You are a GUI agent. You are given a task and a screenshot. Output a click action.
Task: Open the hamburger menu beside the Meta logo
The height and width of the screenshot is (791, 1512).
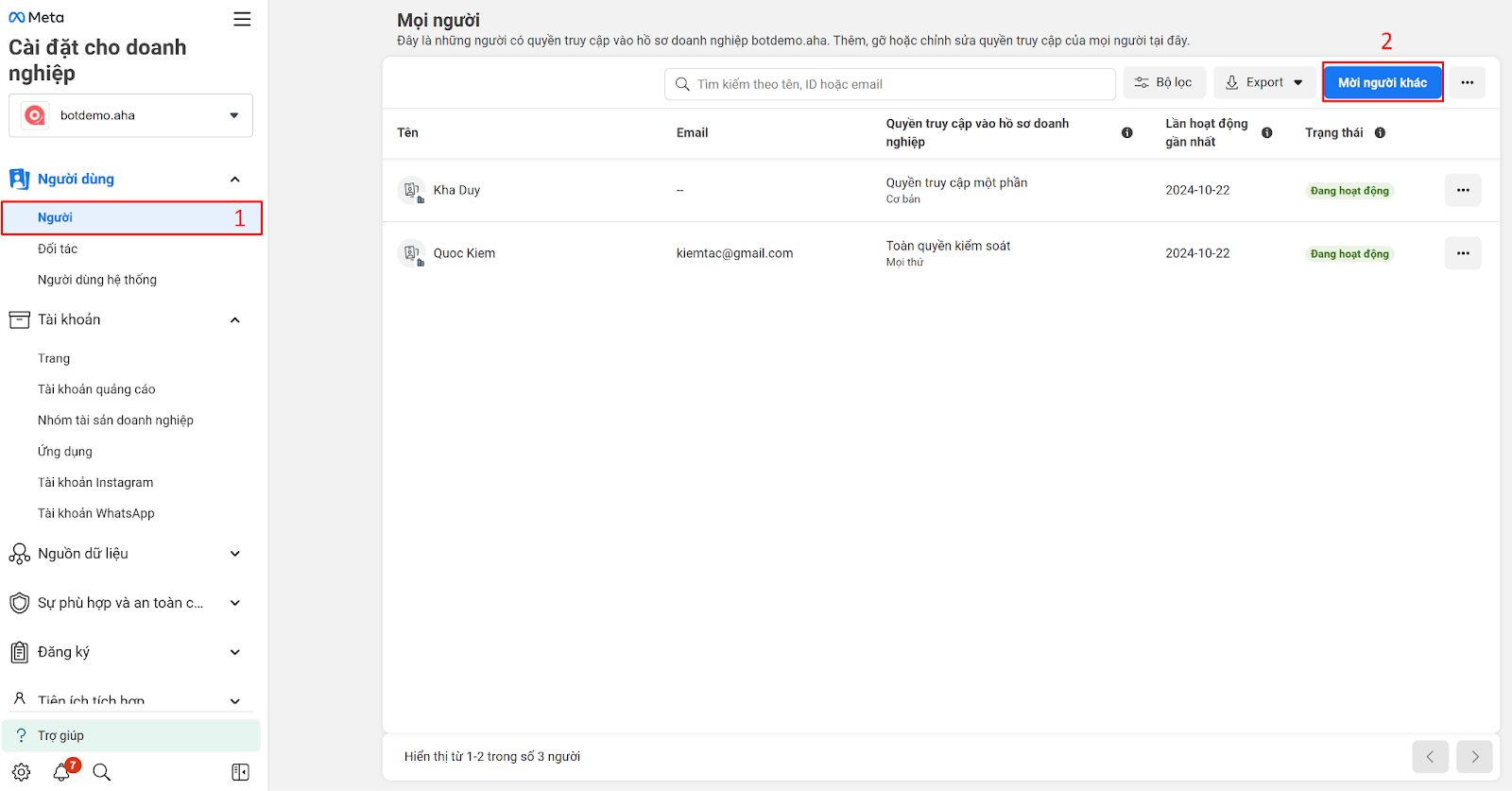[242, 19]
